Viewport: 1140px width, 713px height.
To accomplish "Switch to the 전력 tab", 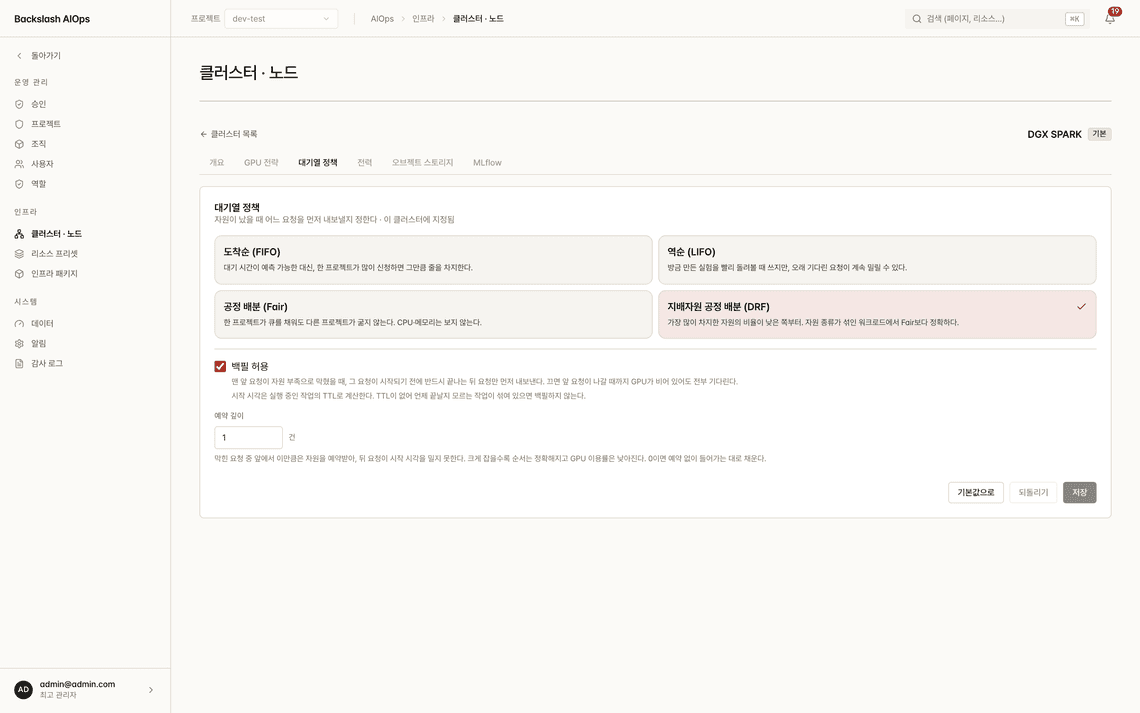I will (364, 163).
